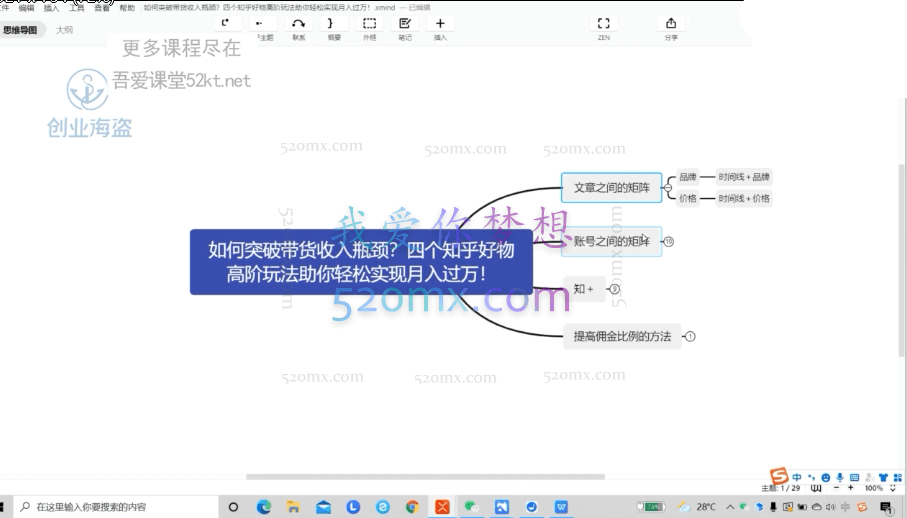Select the 知+ topic

pos(584,288)
